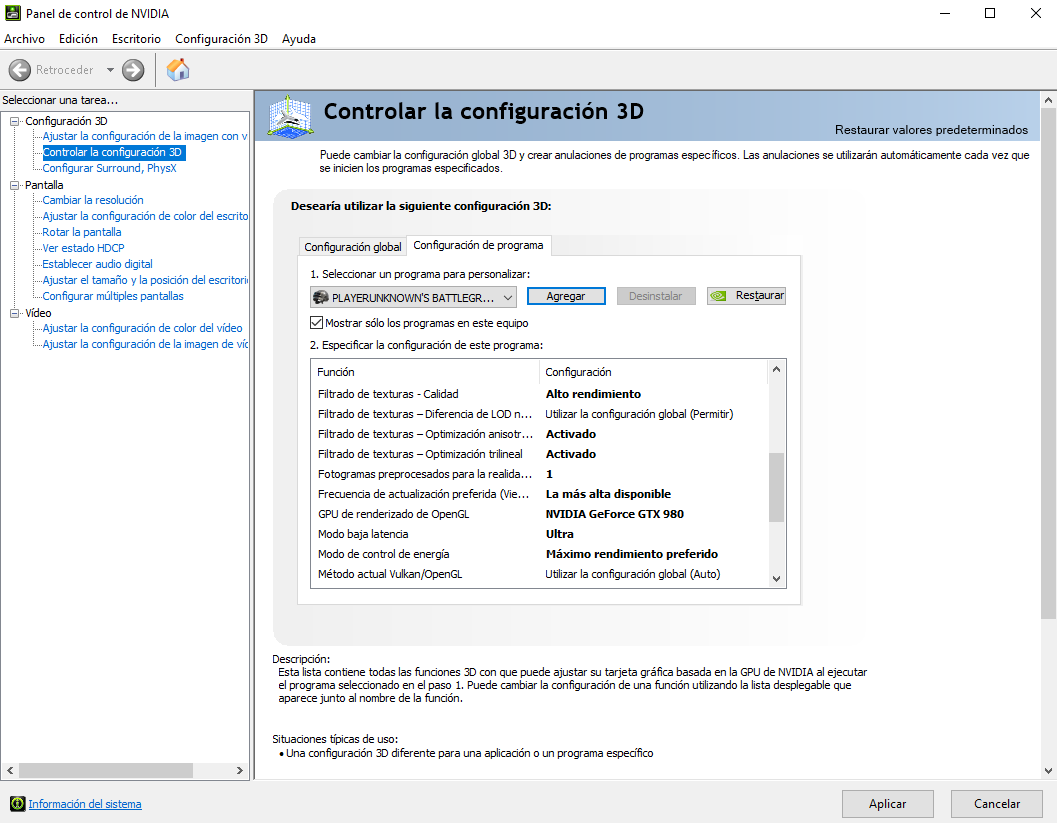Image resolution: width=1057 pixels, height=823 pixels.
Task: Select Filtrado de texturas – Optimización anisotrópica row
Action: point(539,434)
